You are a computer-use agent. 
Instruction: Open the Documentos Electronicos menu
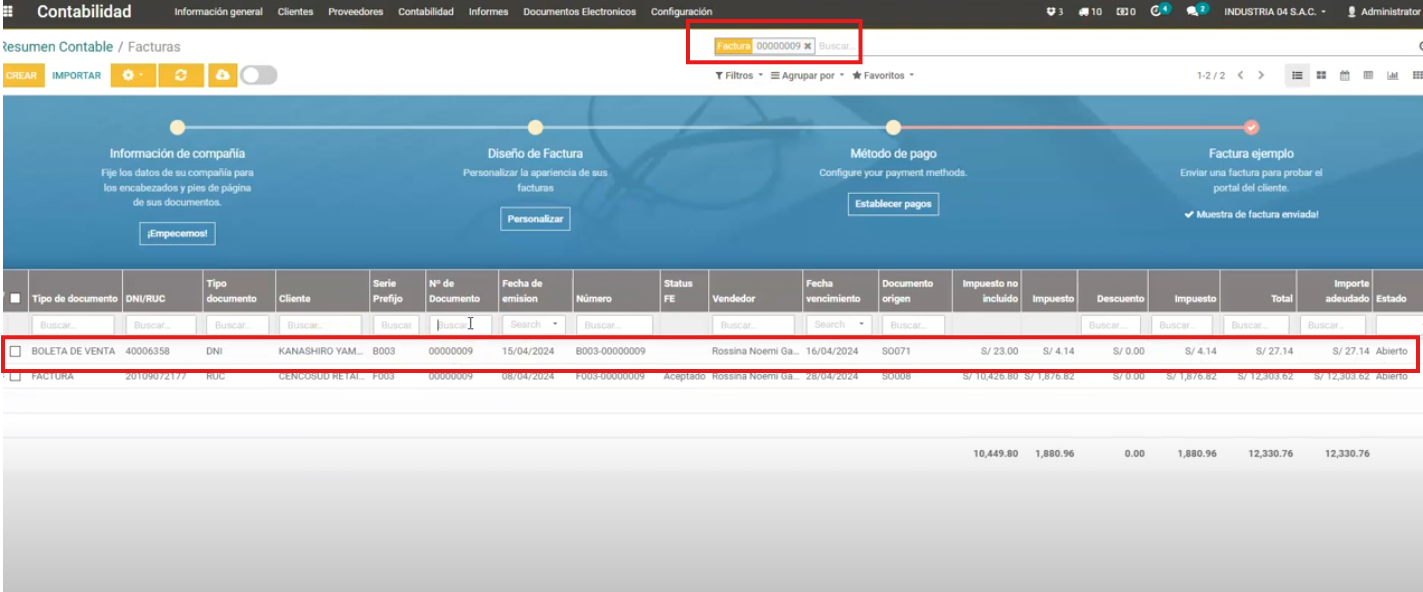coord(579,12)
